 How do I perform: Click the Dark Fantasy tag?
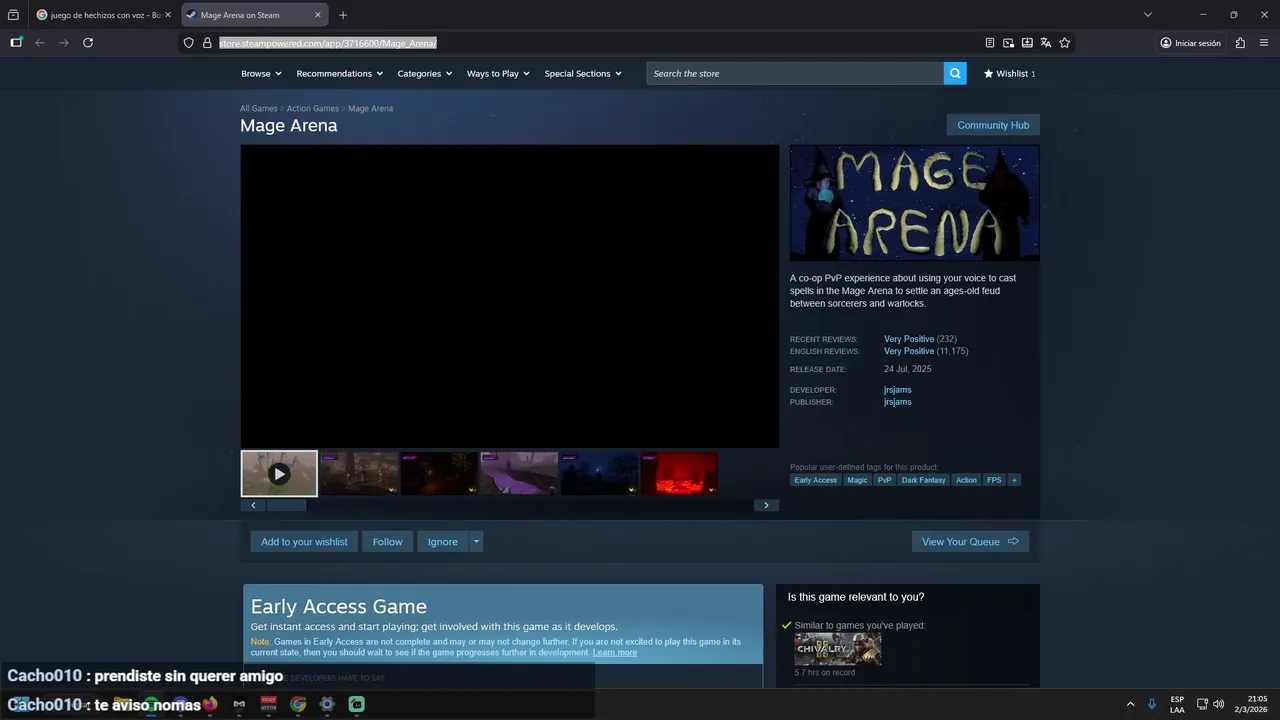923,480
